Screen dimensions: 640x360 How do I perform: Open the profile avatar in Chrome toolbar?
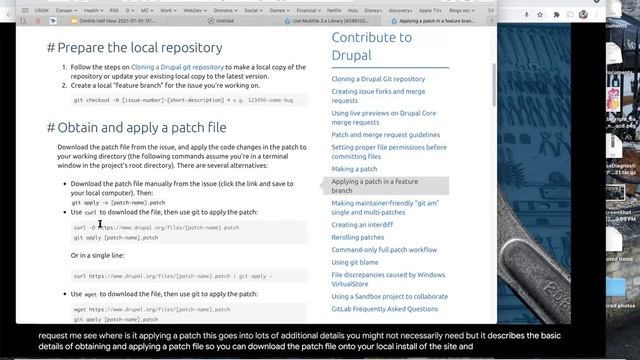click(583, 15)
